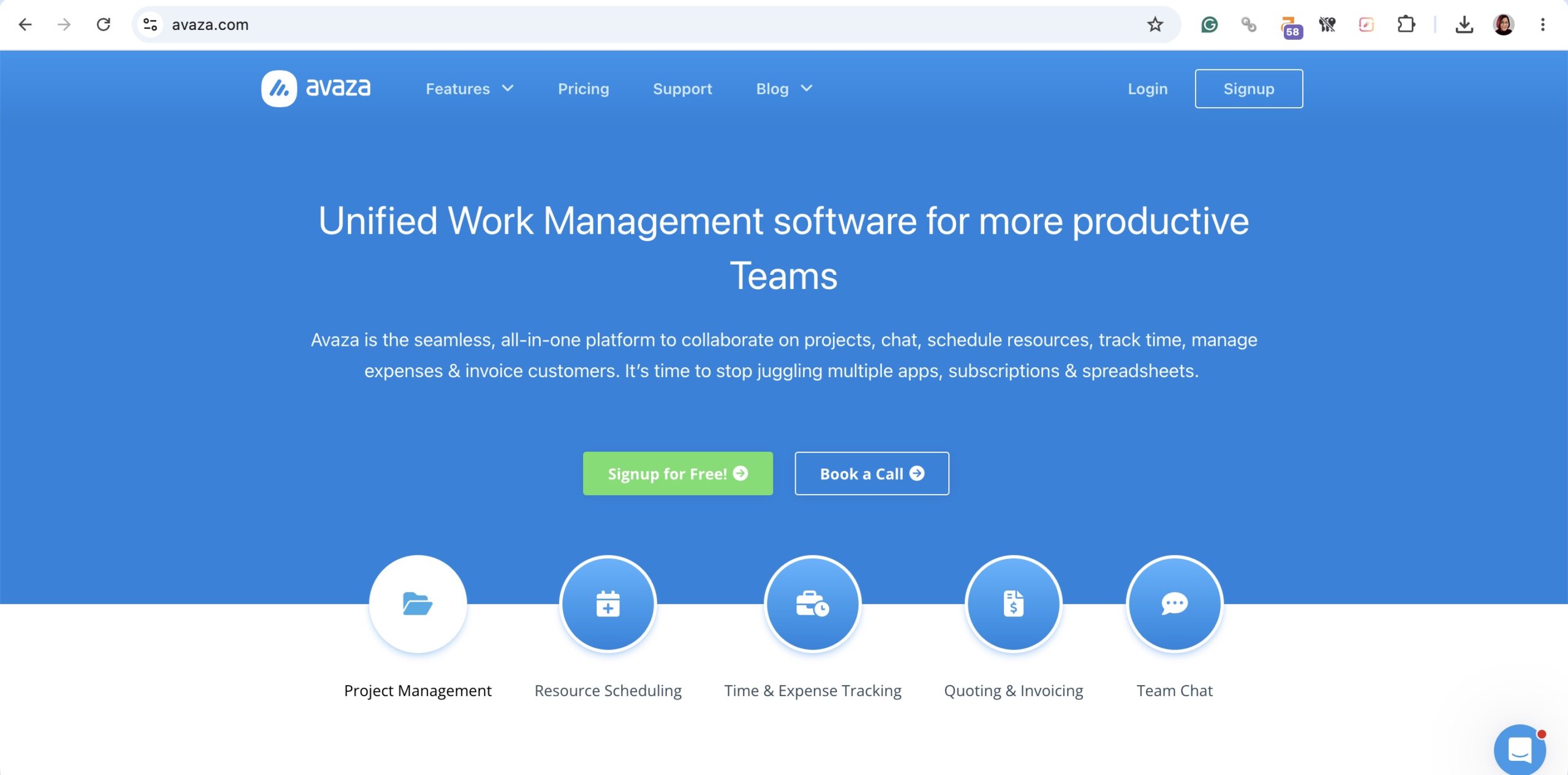Open the Chrome profile avatar
Image resolution: width=1568 pixels, height=775 pixels.
click(1504, 24)
